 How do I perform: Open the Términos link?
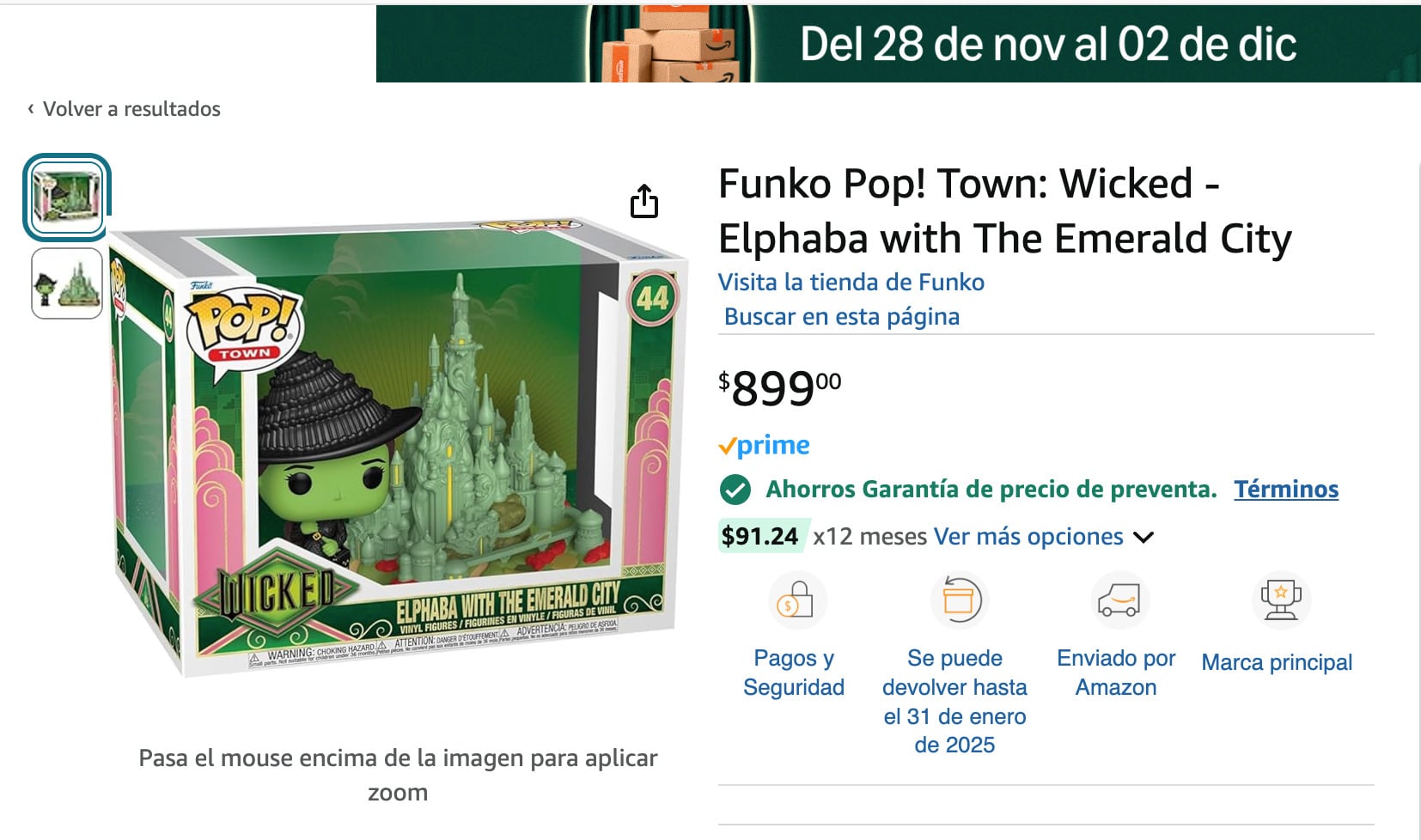[1286, 489]
